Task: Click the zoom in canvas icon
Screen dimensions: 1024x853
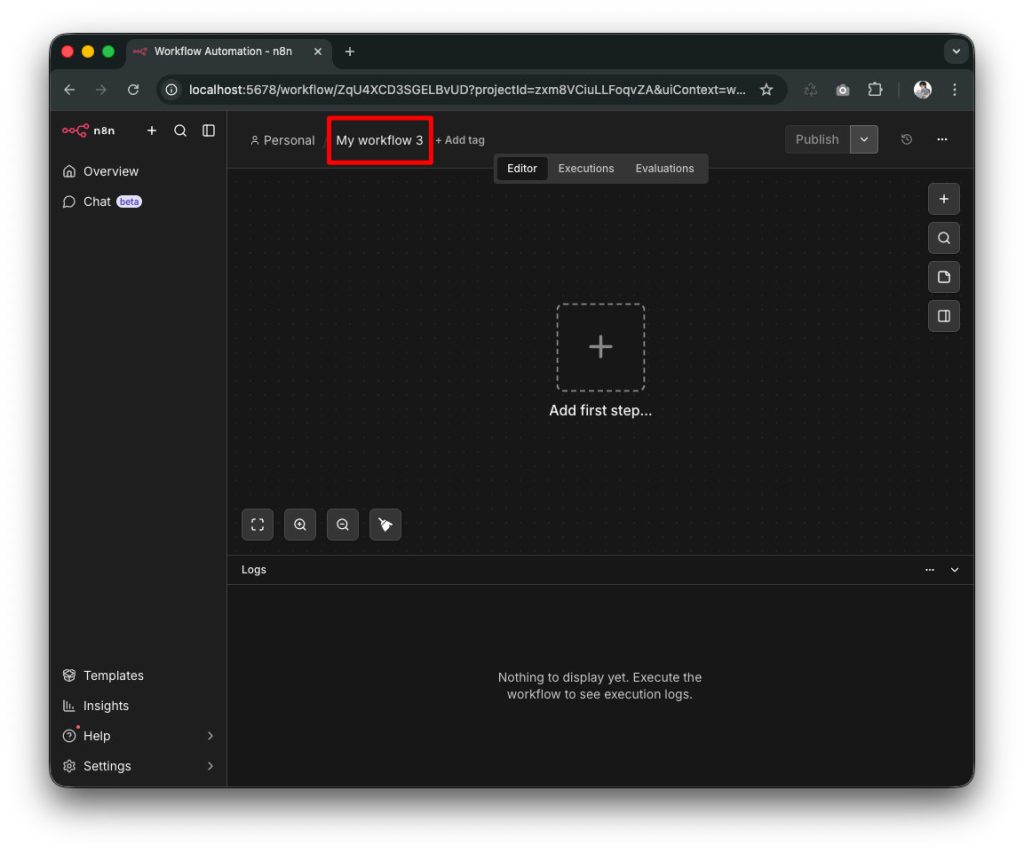Action: [x=300, y=525]
